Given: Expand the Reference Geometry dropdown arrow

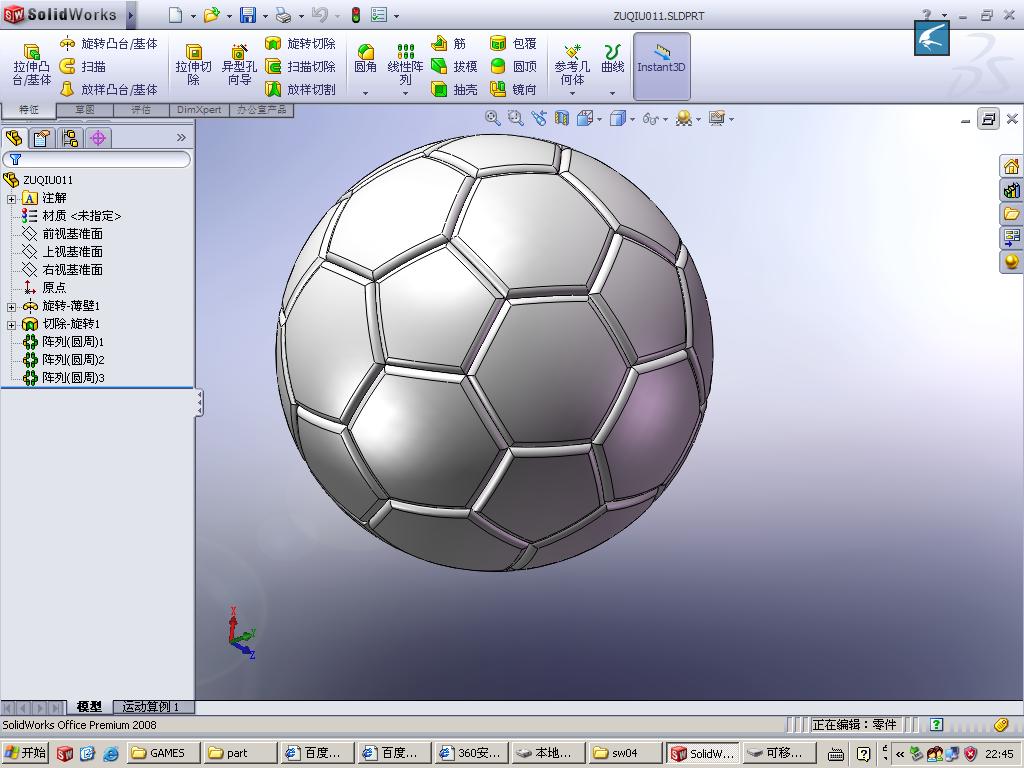Looking at the screenshot, I should (x=572, y=93).
